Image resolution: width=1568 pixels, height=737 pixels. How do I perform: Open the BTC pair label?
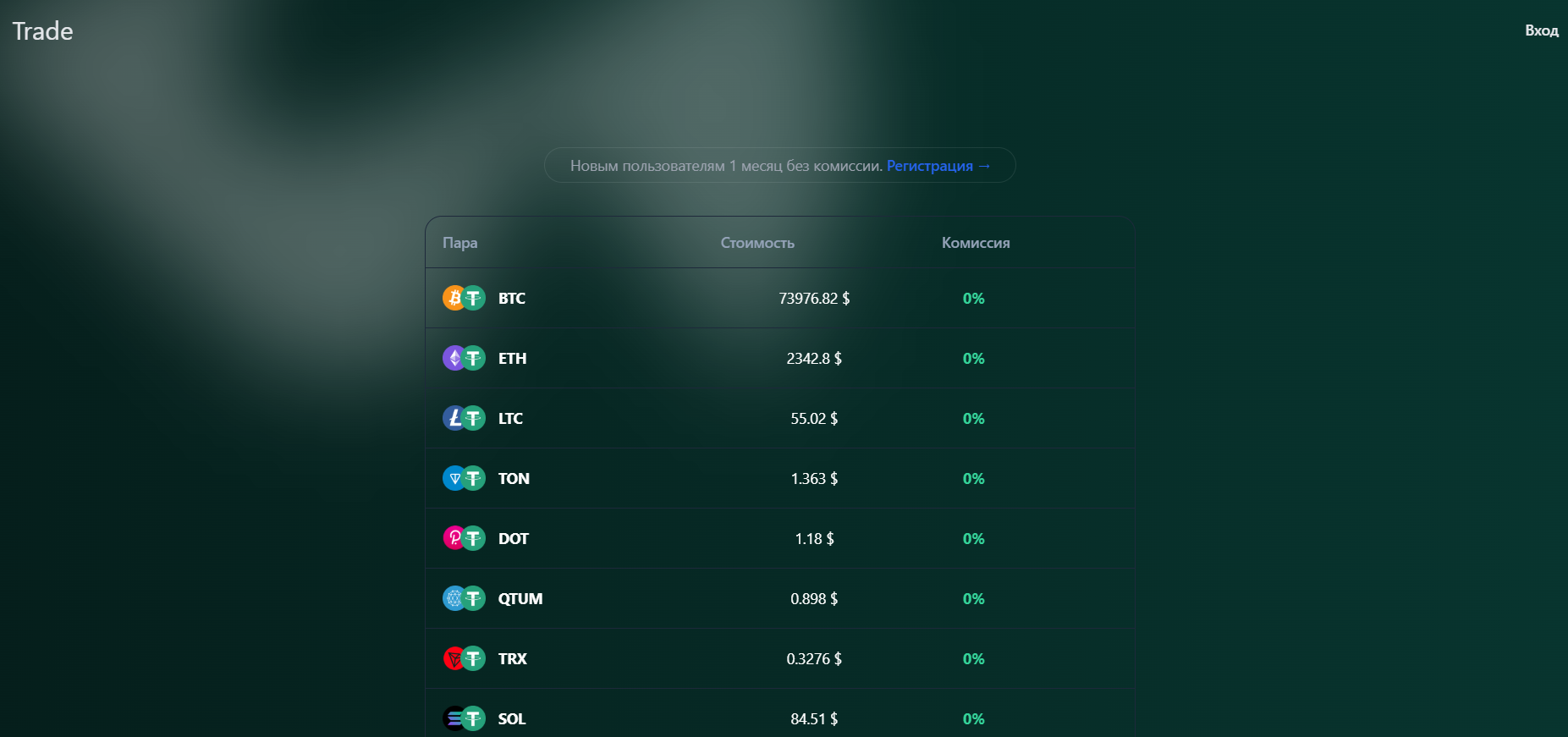pyautogui.click(x=511, y=299)
